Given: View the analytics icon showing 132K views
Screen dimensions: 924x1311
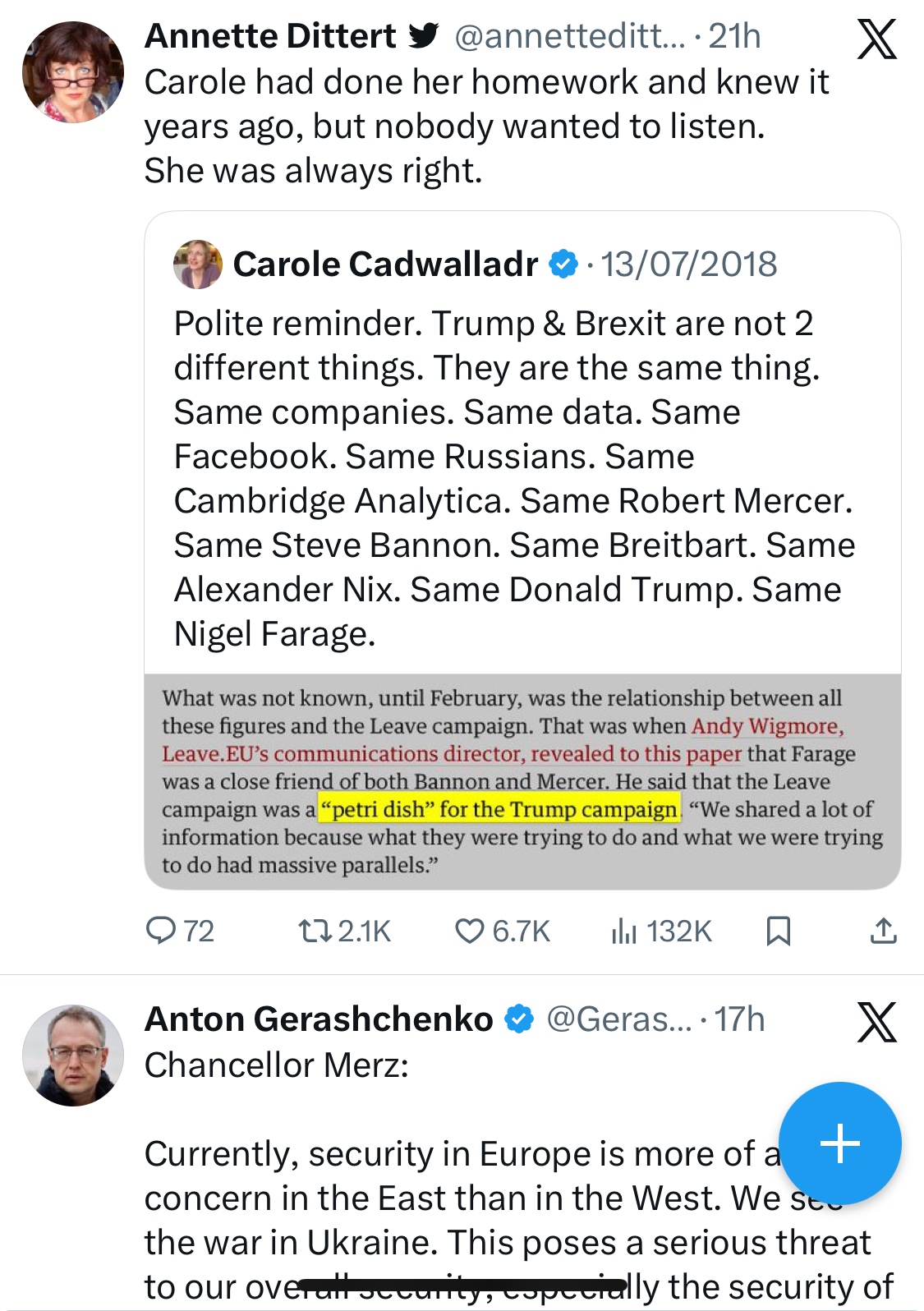Looking at the screenshot, I should click(x=624, y=931).
